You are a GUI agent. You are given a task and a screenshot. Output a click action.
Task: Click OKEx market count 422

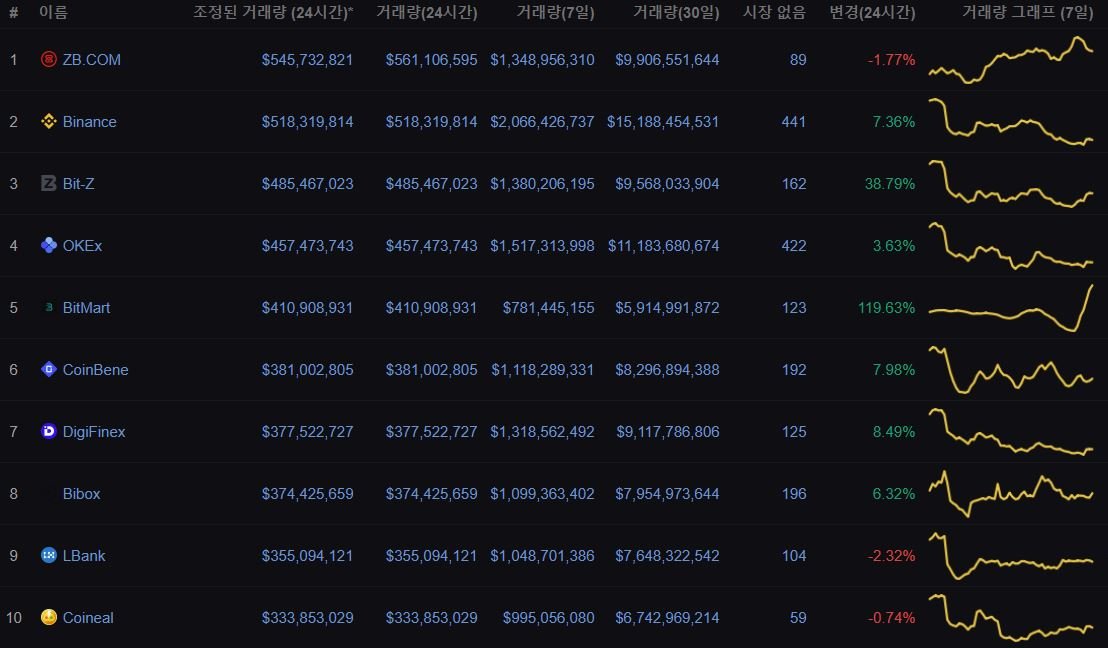coord(794,246)
